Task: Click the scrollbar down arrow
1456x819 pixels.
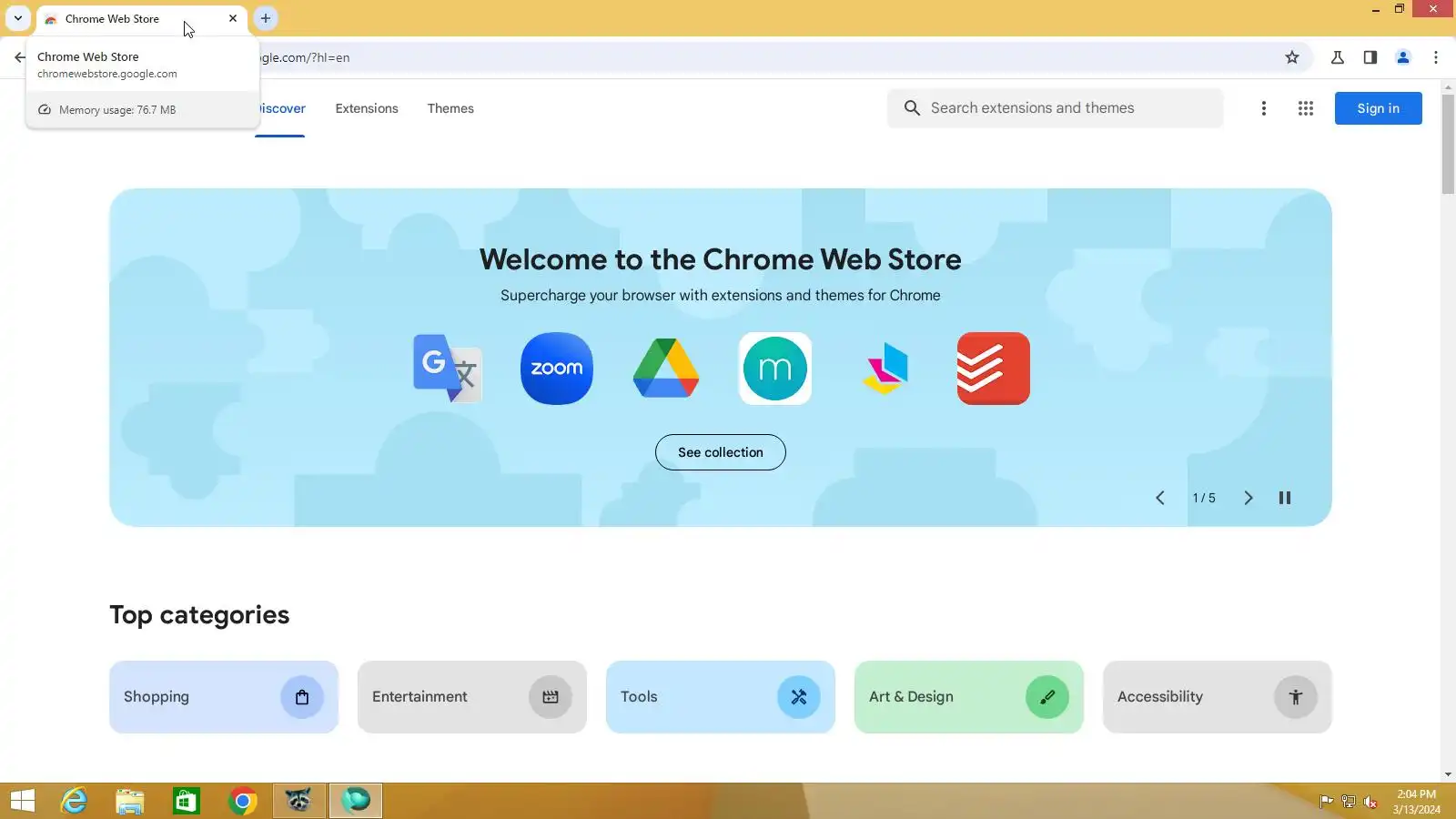Action: (1448, 774)
